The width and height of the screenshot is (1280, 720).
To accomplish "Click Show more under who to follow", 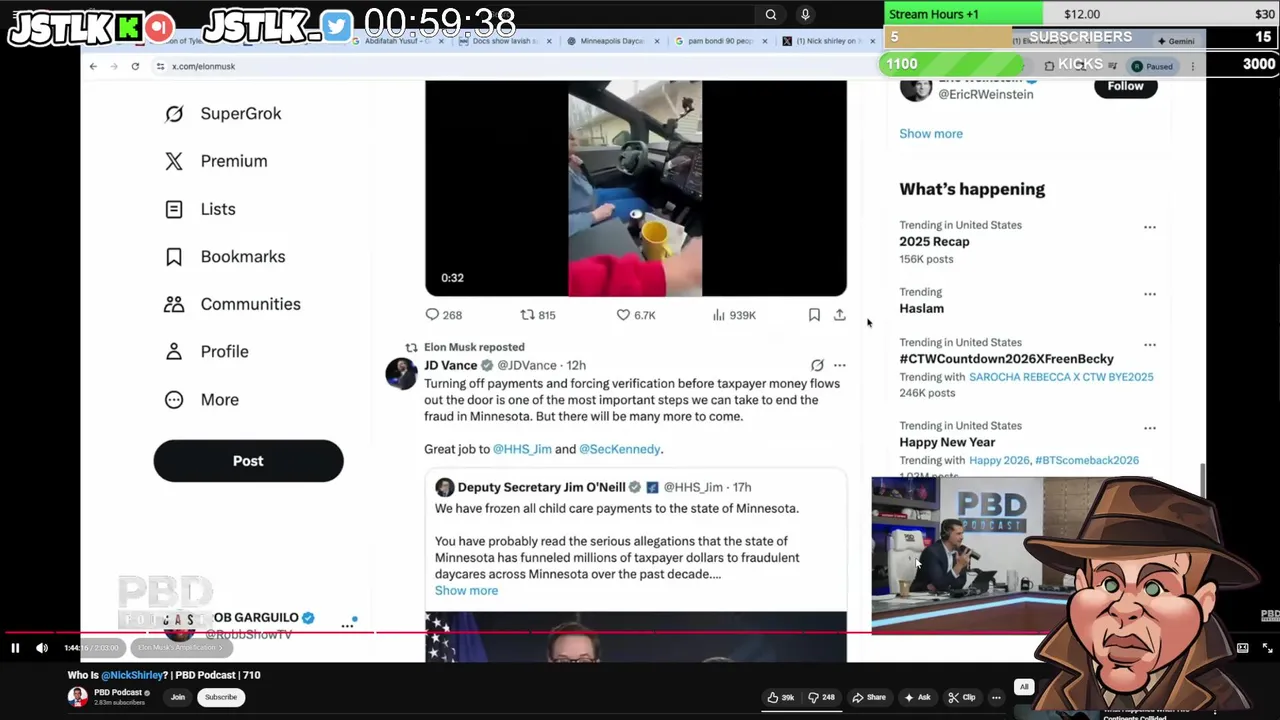I will point(930,134).
